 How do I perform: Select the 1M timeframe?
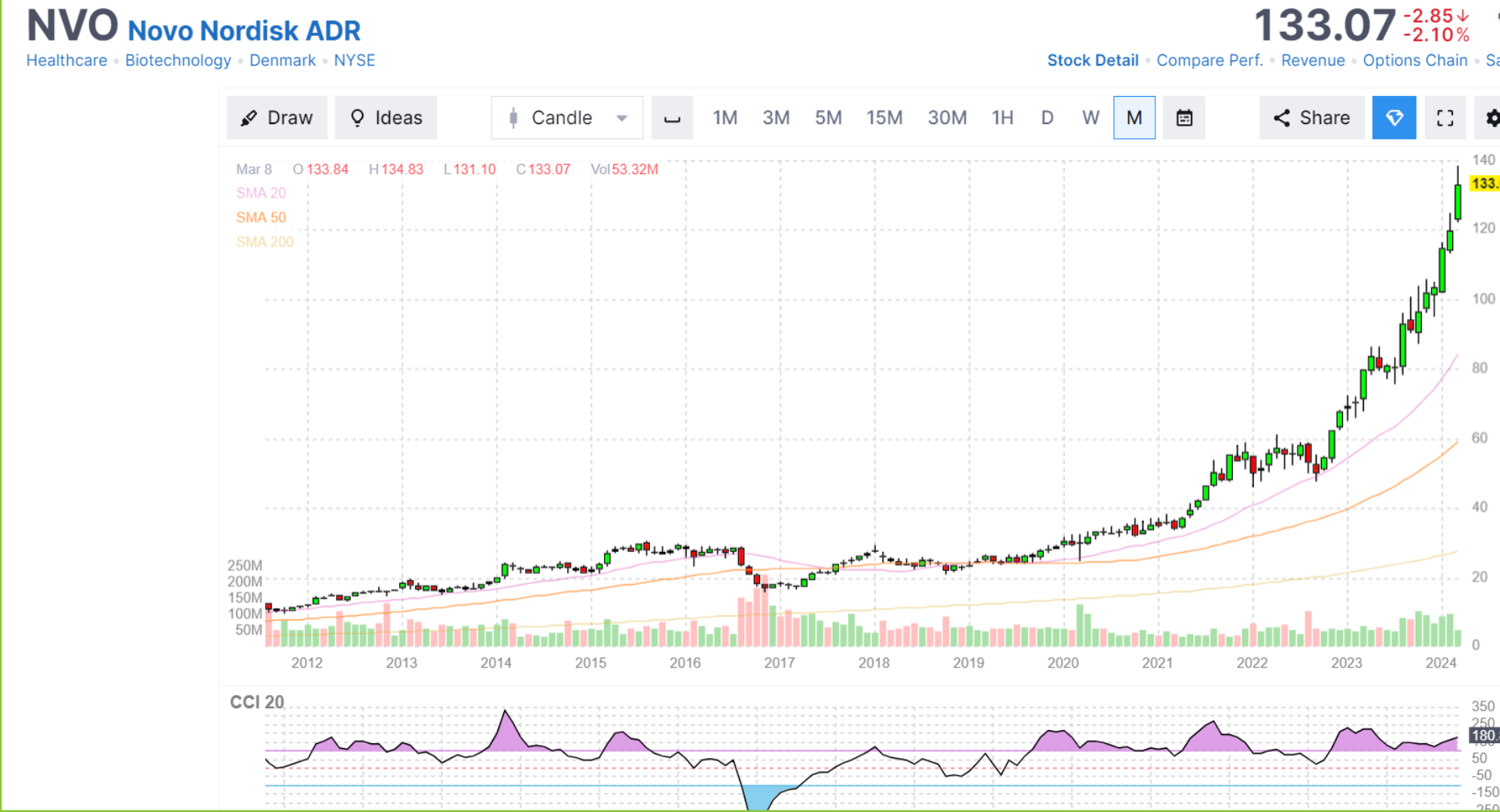[725, 118]
